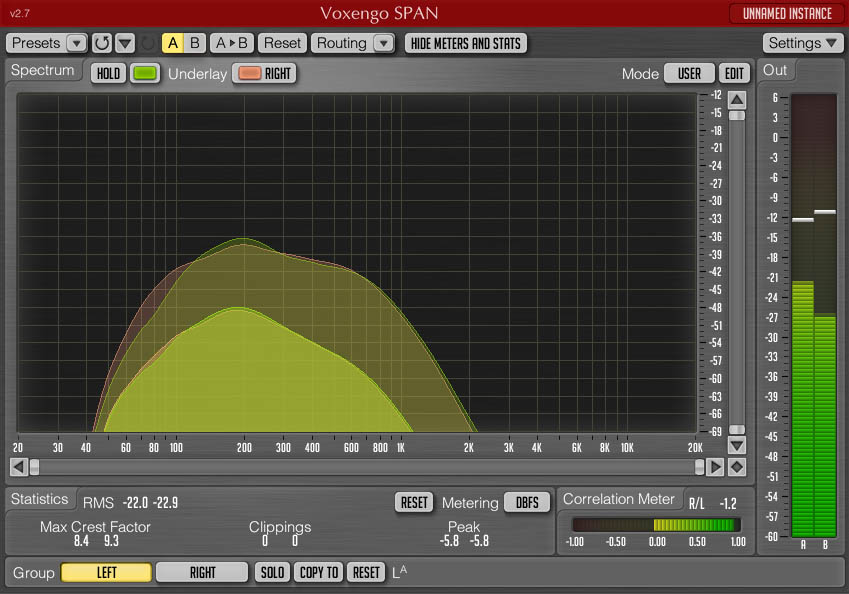Viewport: 849px width, 594px height.
Task: Switch to state A
Action: pos(173,43)
